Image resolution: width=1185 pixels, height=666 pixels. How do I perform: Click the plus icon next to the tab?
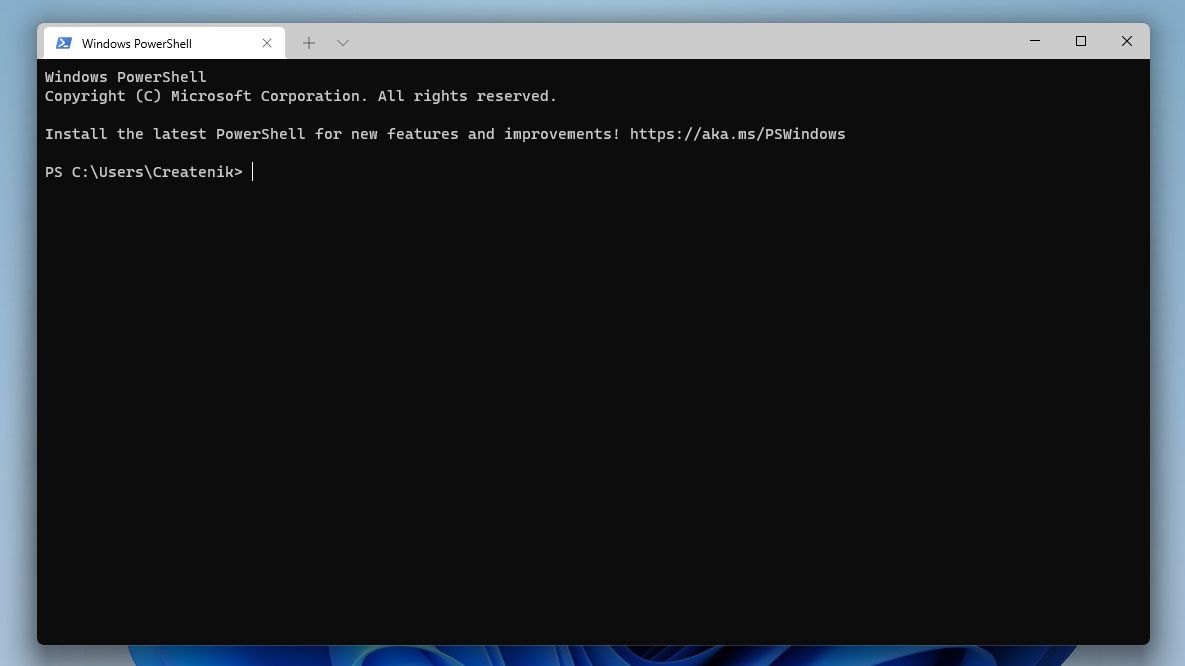tap(309, 43)
